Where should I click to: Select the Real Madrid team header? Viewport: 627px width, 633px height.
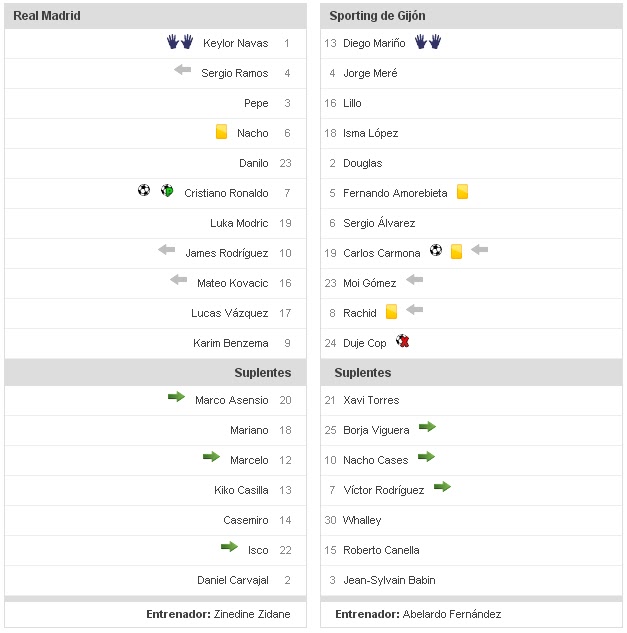(x=47, y=16)
